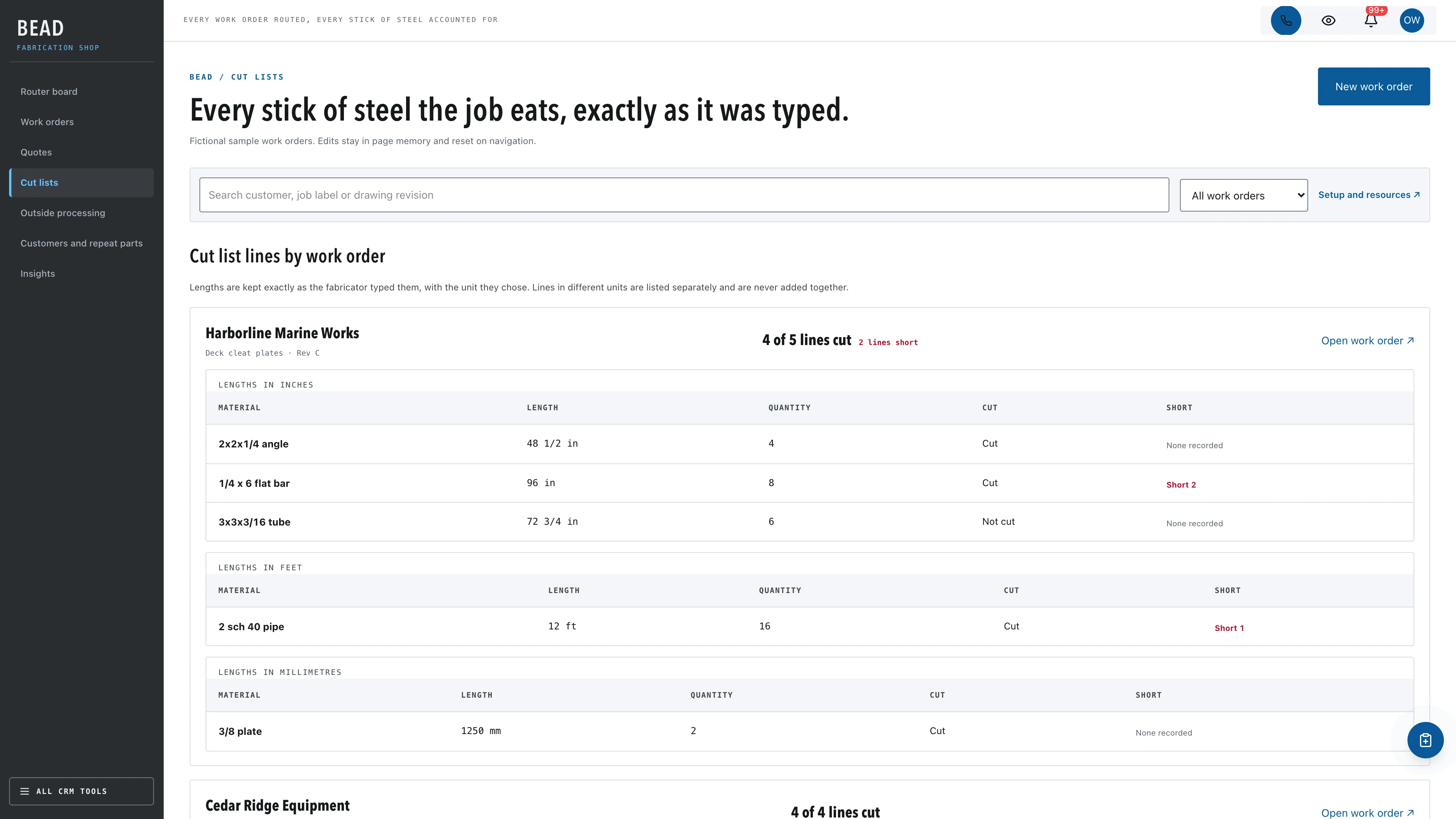
Task: Select the 2 sch 40 pipe row
Action: pos(810,626)
